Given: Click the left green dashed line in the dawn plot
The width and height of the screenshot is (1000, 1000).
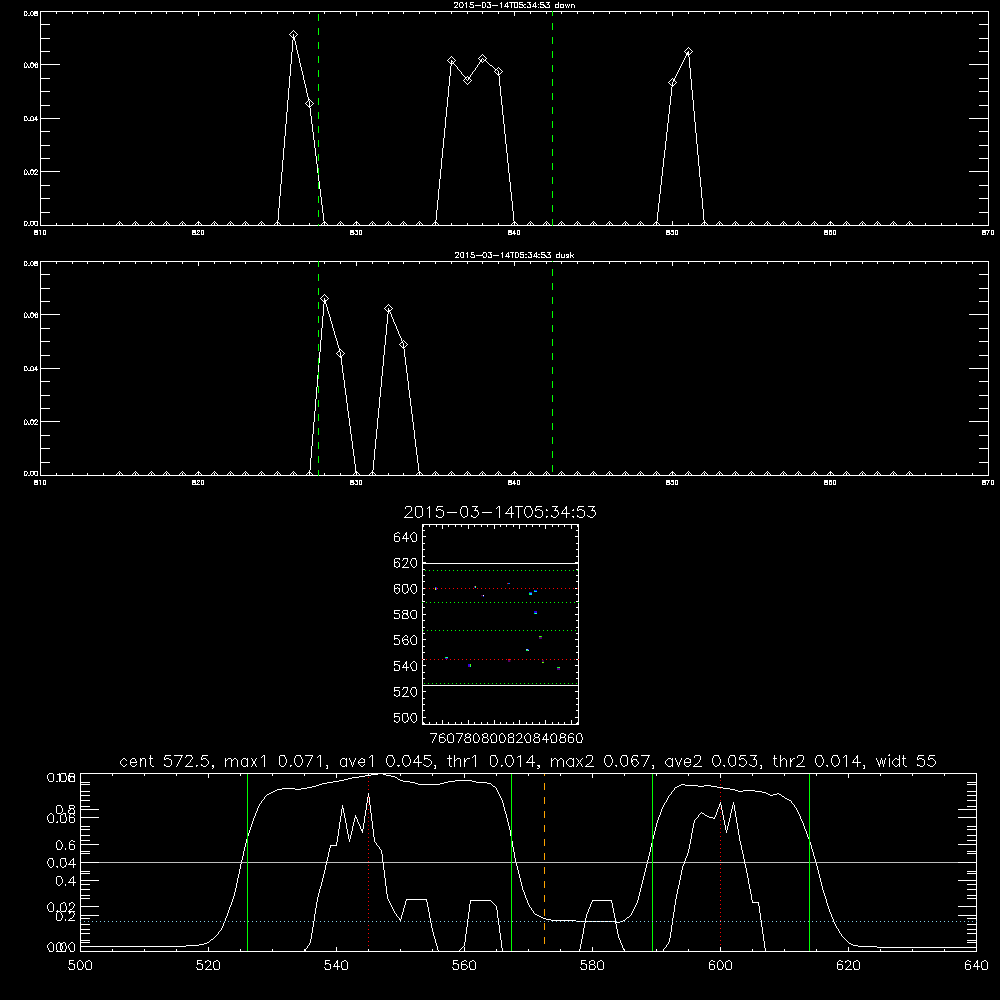Looking at the screenshot, I should (x=318, y=119).
